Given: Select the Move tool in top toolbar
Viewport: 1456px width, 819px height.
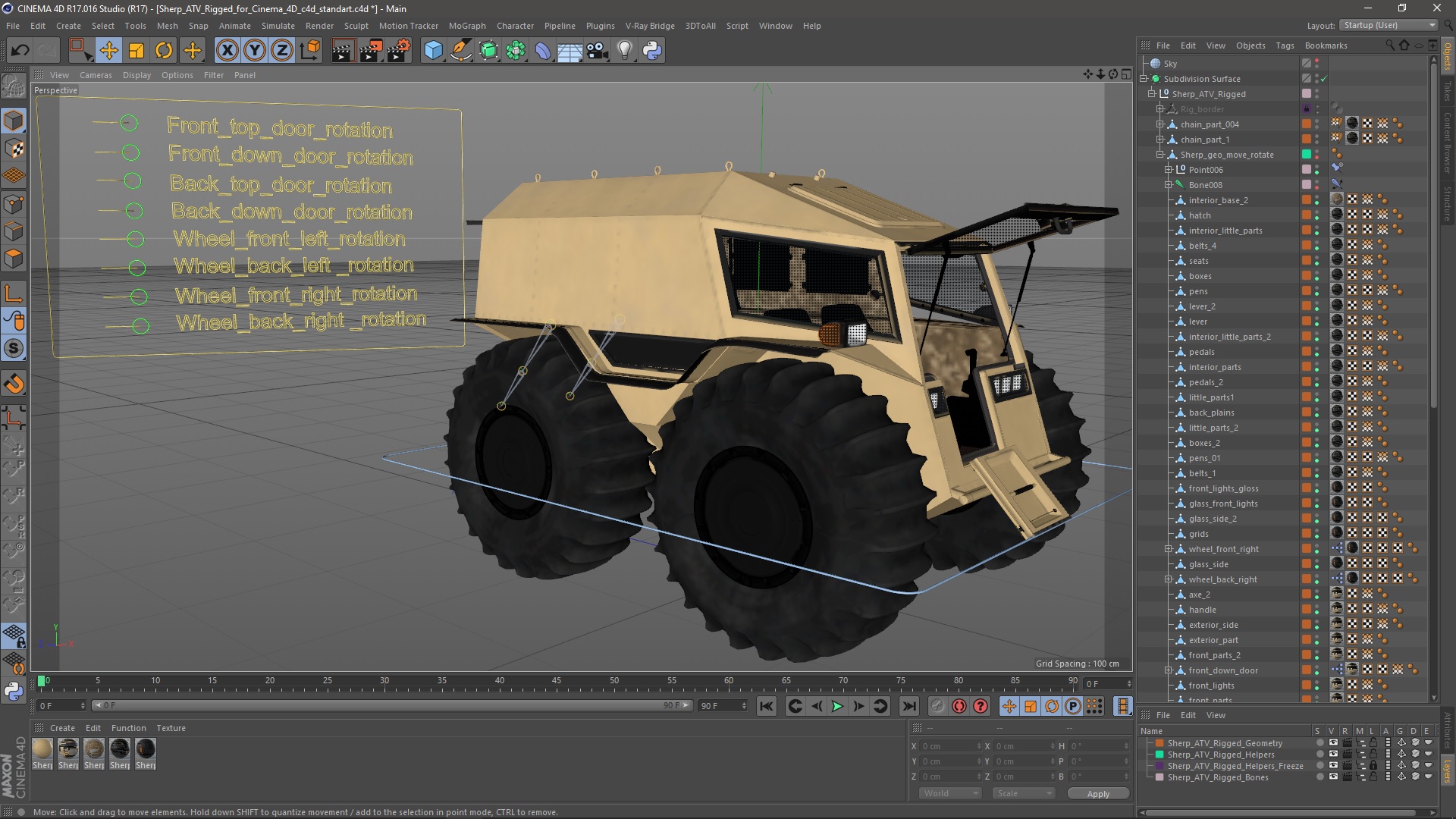Looking at the screenshot, I should [x=108, y=51].
